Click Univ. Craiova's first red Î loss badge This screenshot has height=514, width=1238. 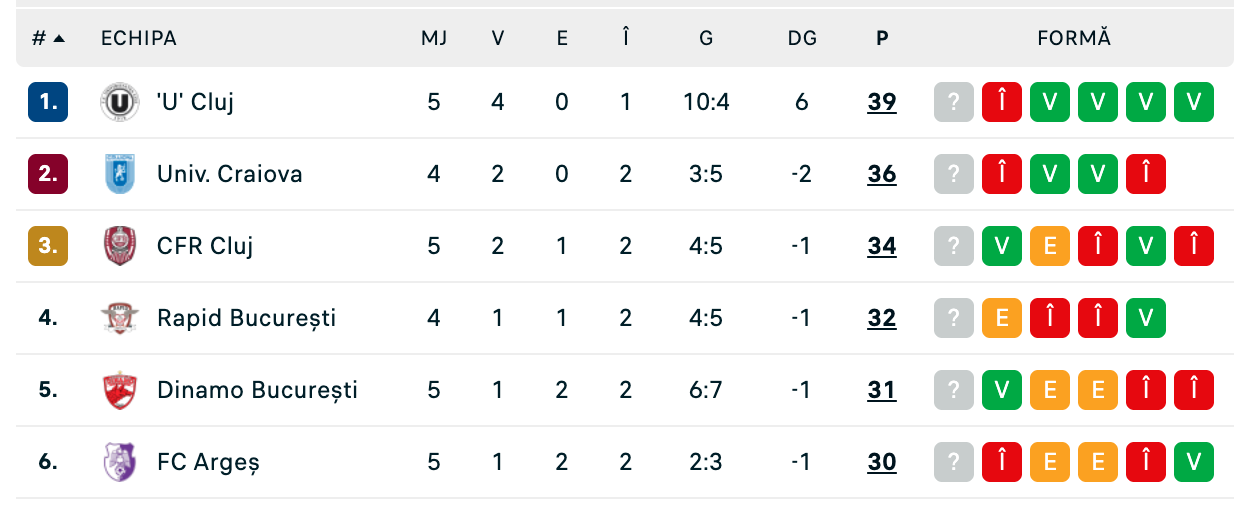click(1002, 174)
